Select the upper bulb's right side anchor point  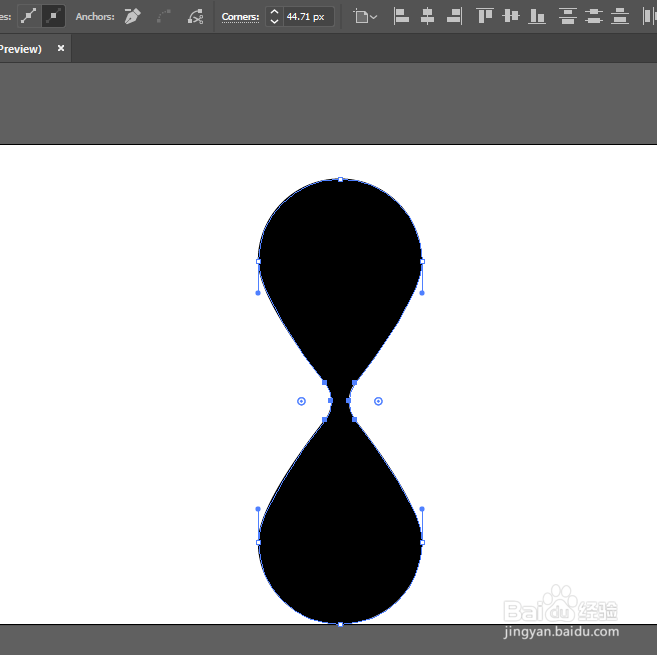tap(422, 261)
